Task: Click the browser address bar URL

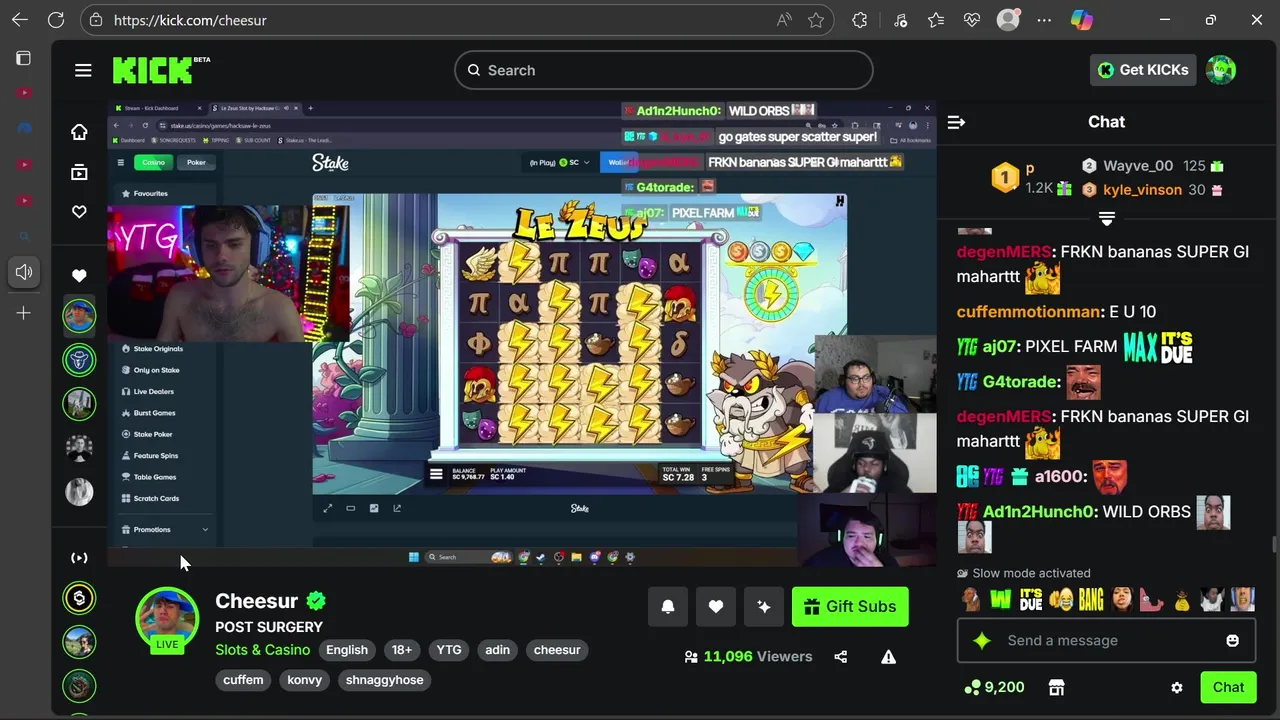Action: tap(190, 20)
